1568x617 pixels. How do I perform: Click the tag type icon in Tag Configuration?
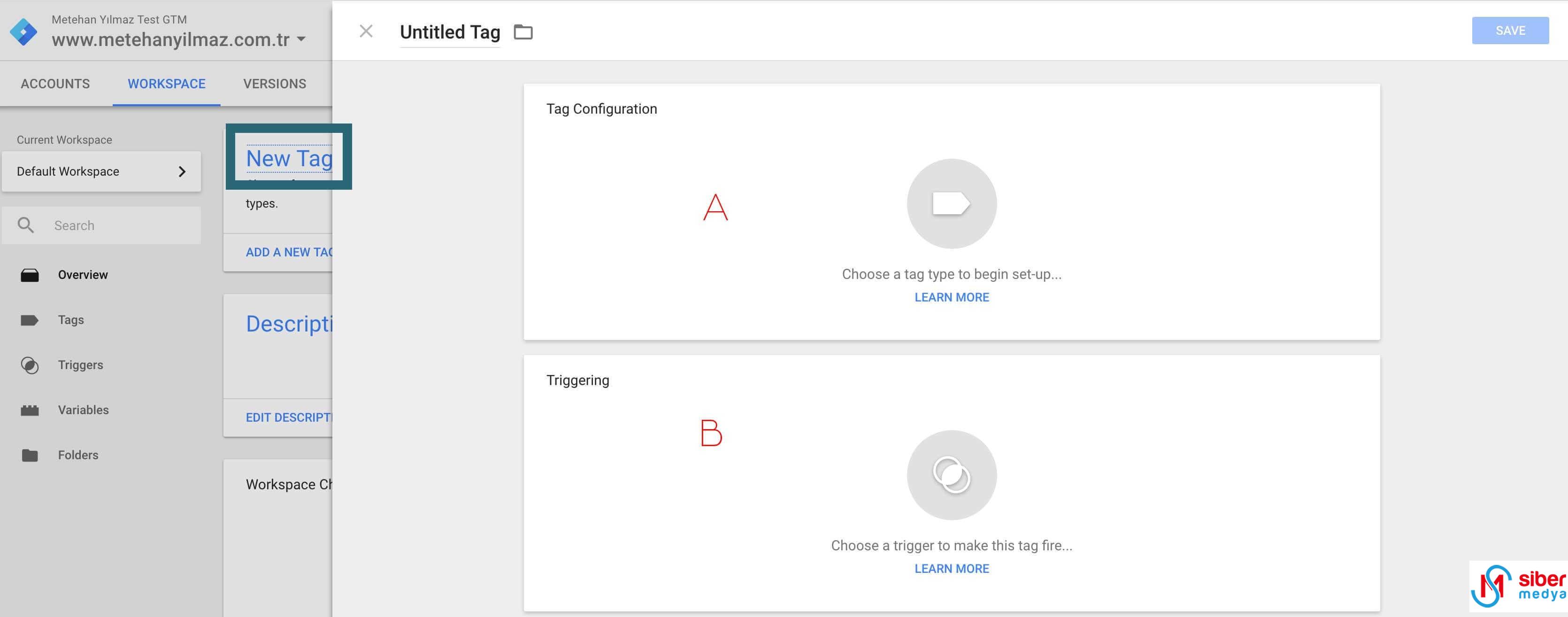click(952, 203)
